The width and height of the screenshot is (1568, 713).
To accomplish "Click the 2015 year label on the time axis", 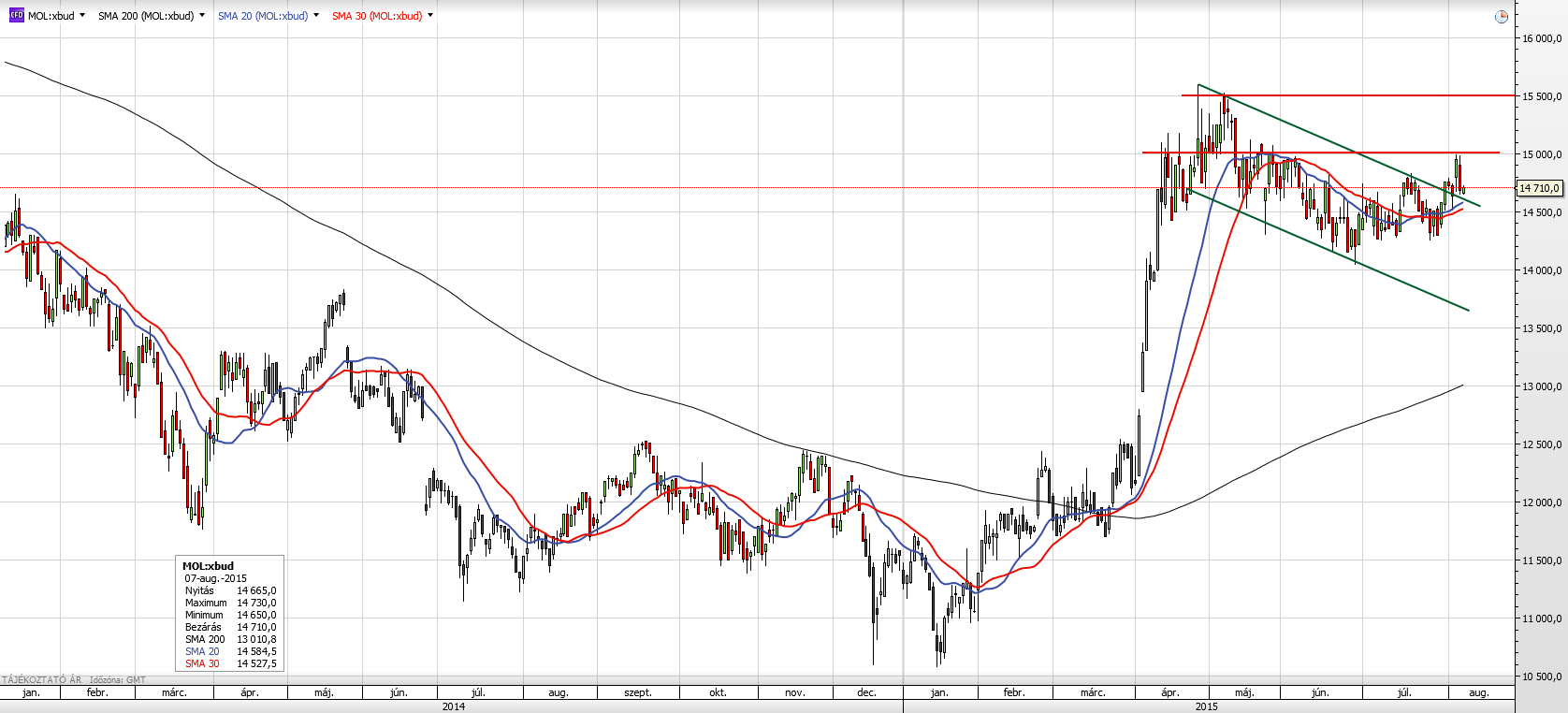I will pyautogui.click(x=1207, y=706).
